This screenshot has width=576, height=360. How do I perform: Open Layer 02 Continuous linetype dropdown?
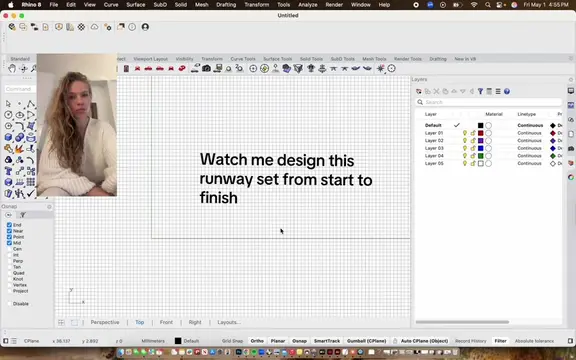pos(529,141)
